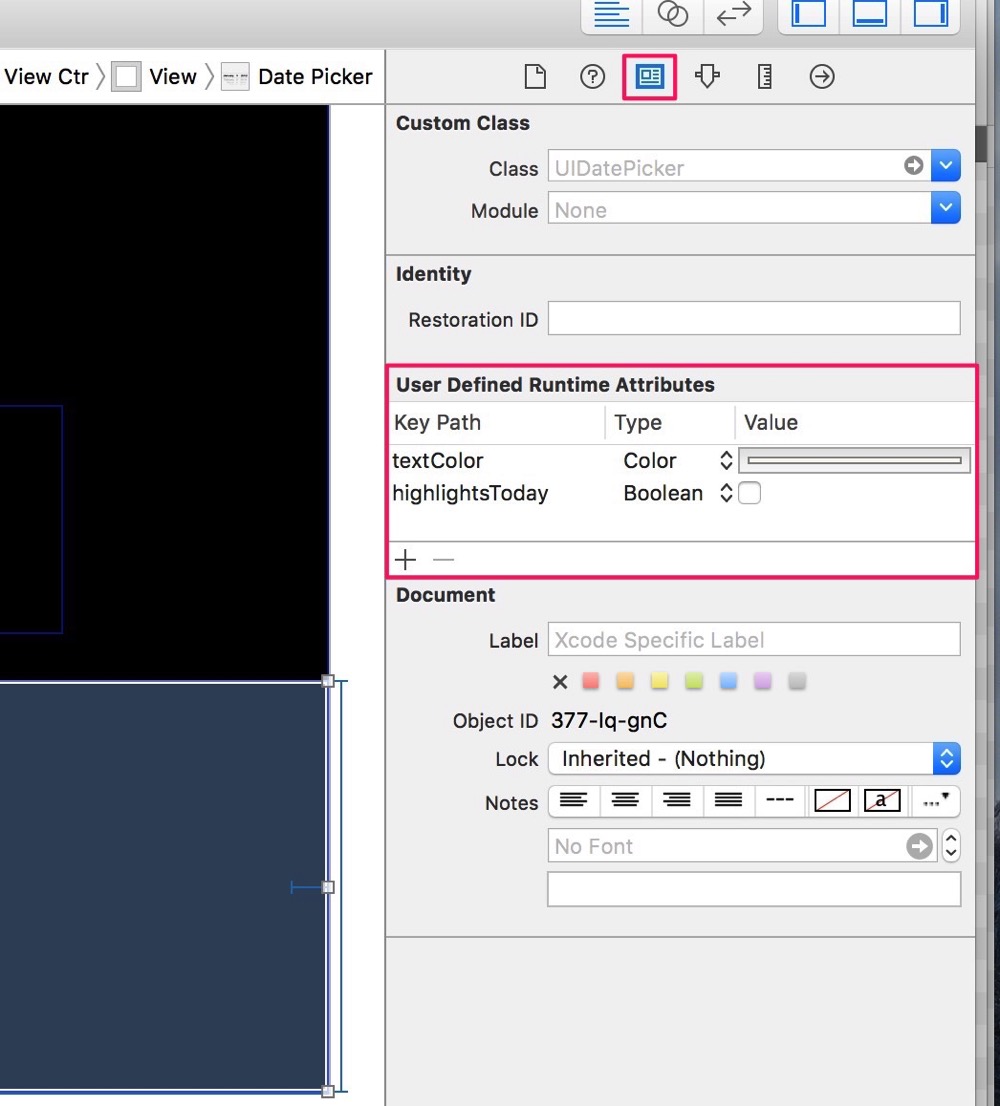This screenshot has height=1106, width=1000.
Task: Set notes text color button
Action: click(x=882, y=801)
